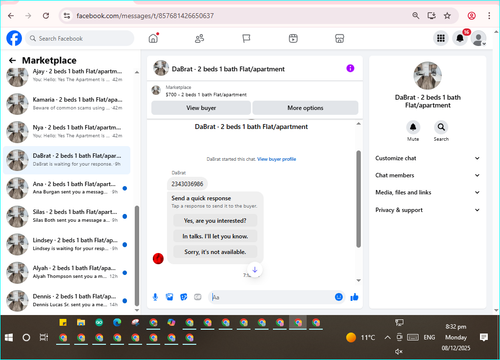Viewport: 500px width, 360px height.
Task: Open the Reels video icon
Action: point(293,39)
